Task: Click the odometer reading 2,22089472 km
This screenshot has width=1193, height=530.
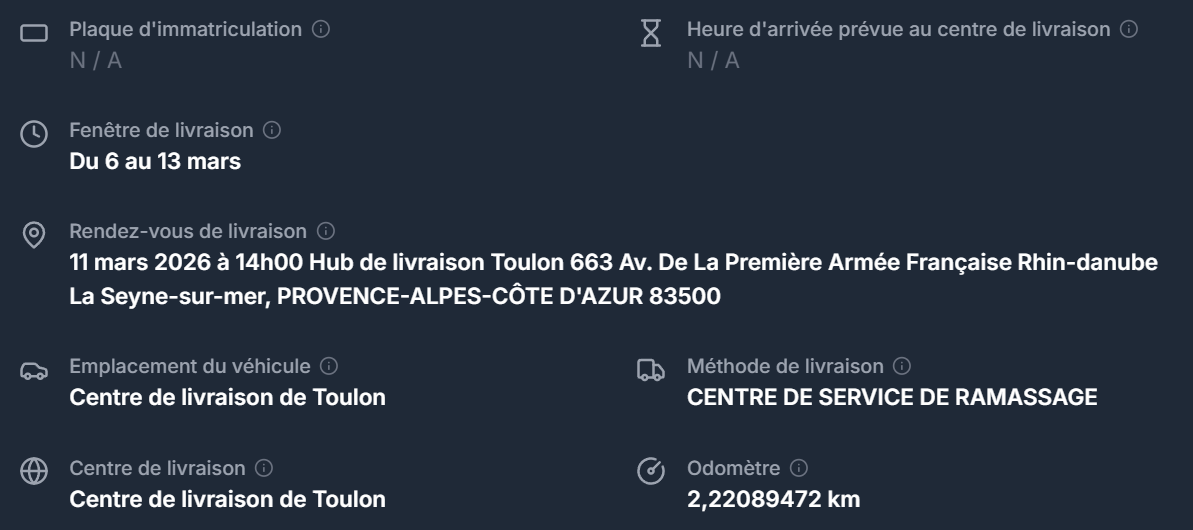Action: pyautogui.click(x=773, y=498)
